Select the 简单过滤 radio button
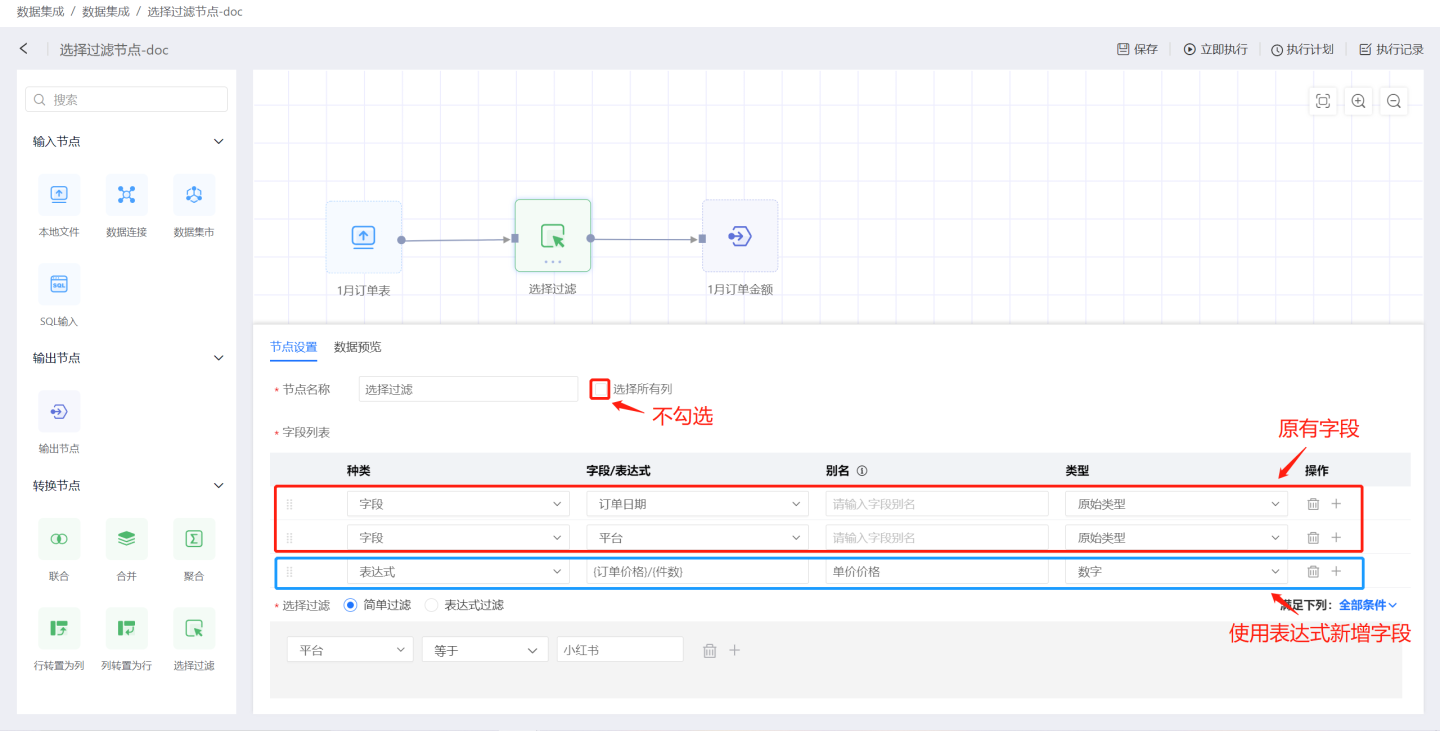Image resolution: width=1440 pixels, height=731 pixels. click(350, 605)
